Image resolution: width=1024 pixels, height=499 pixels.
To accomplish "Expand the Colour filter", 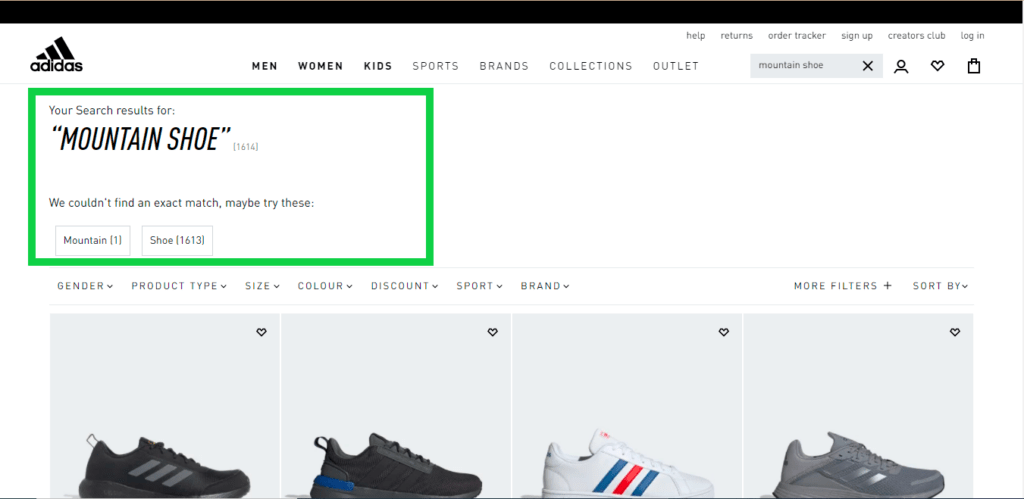I will tap(325, 286).
